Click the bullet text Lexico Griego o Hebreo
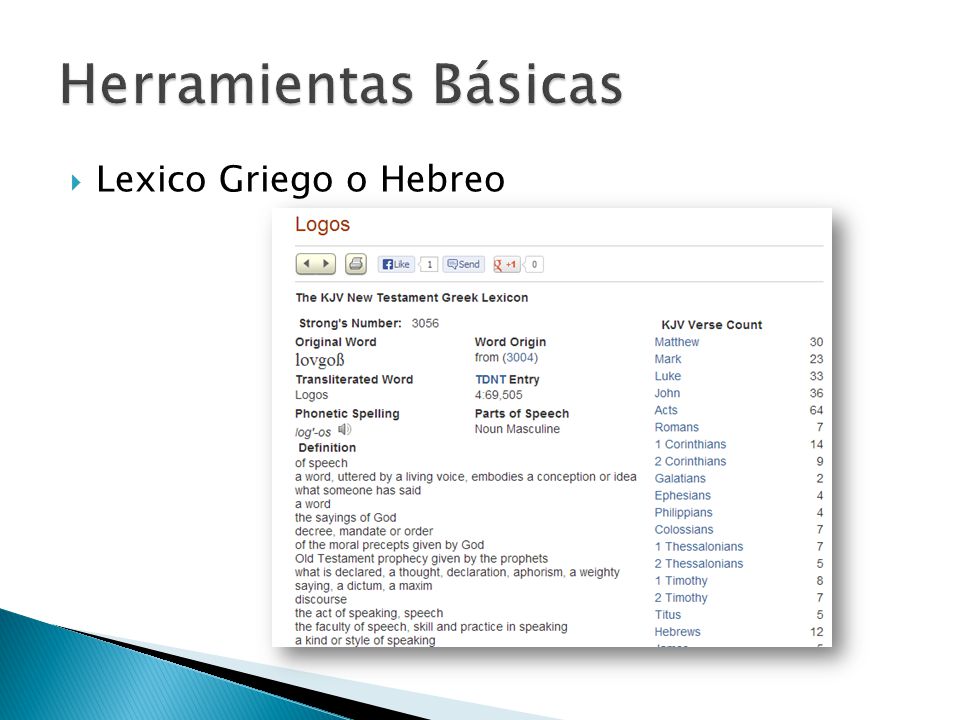Viewport: 960px width, 720px height. coord(300,179)
